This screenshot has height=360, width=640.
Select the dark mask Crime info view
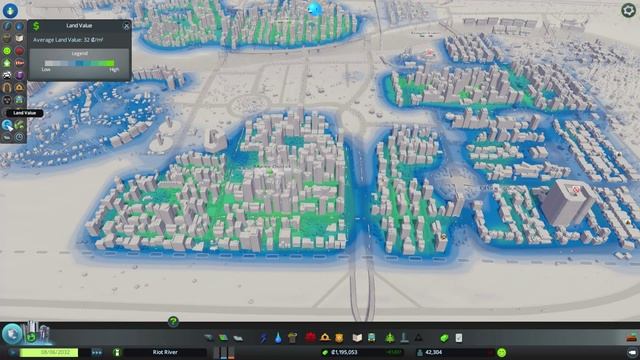pyautogui.click(x=7, y=100)
